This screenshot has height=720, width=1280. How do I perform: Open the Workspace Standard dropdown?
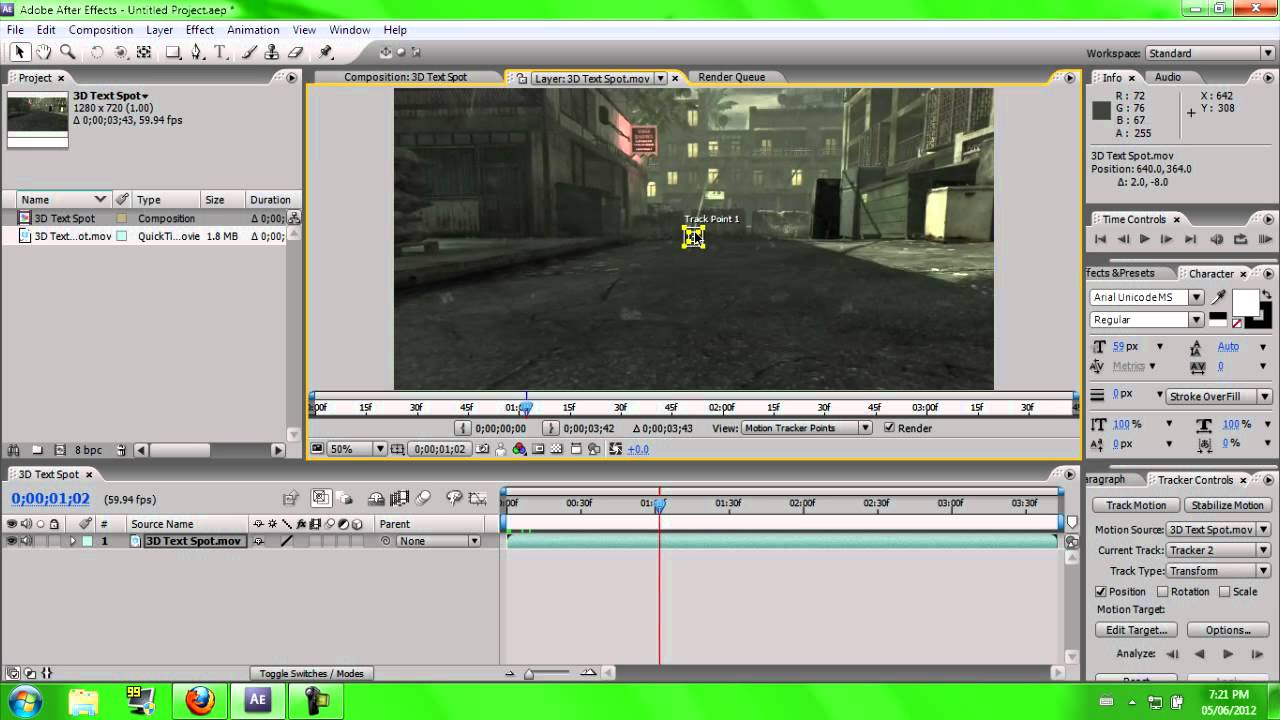click(x=1208, y=53)
